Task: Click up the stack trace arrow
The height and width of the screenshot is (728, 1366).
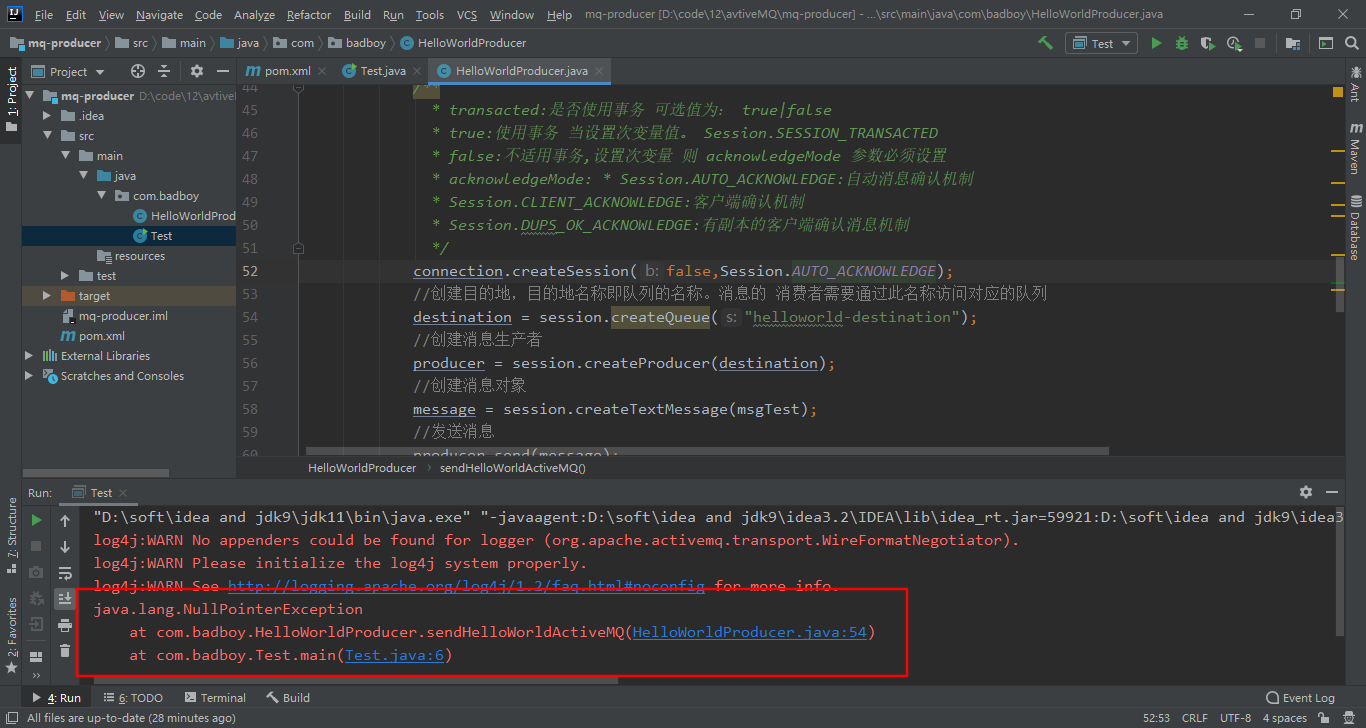Action: tap(65, 520)
